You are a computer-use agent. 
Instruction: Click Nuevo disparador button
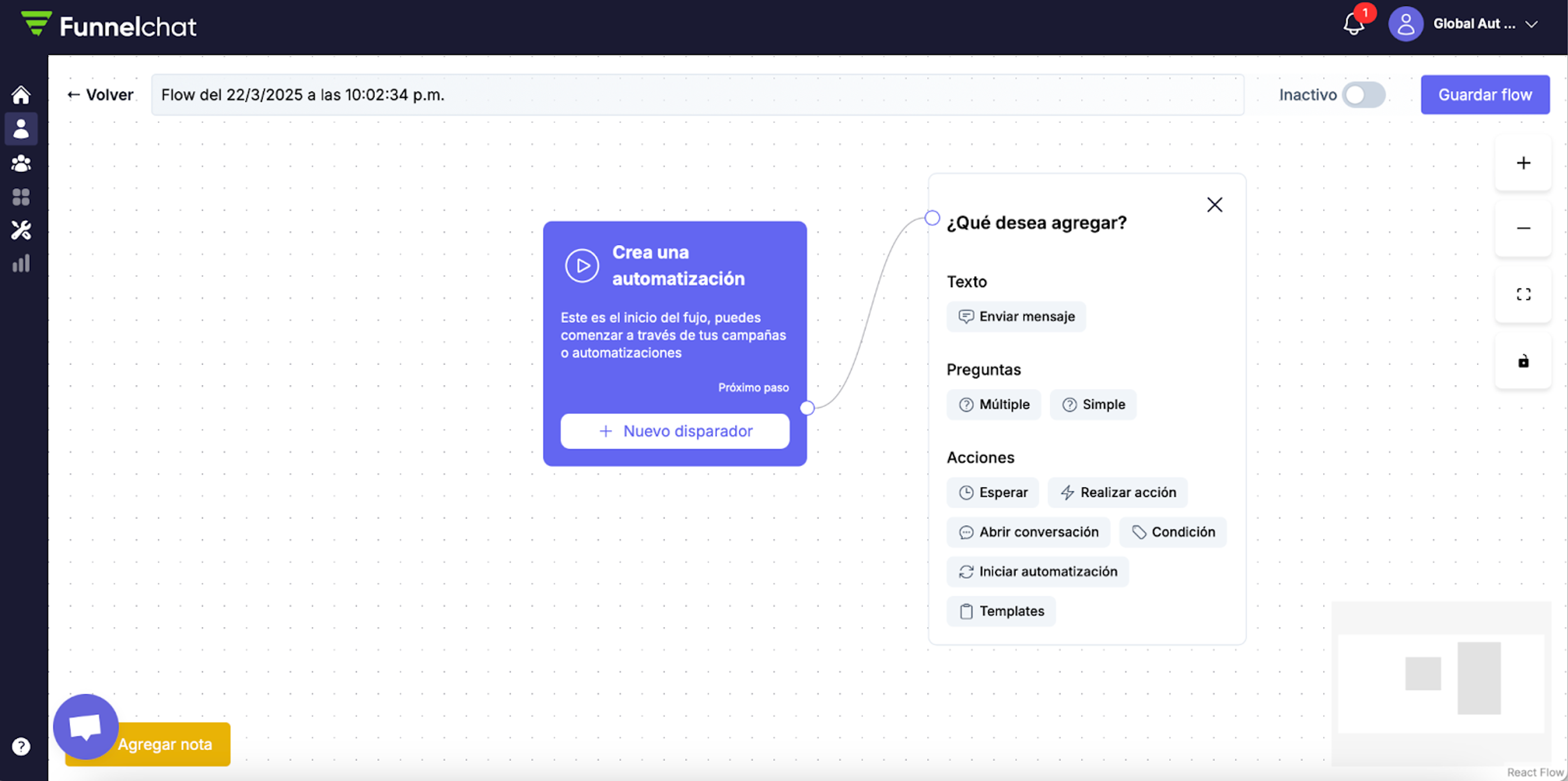point(675,432)
